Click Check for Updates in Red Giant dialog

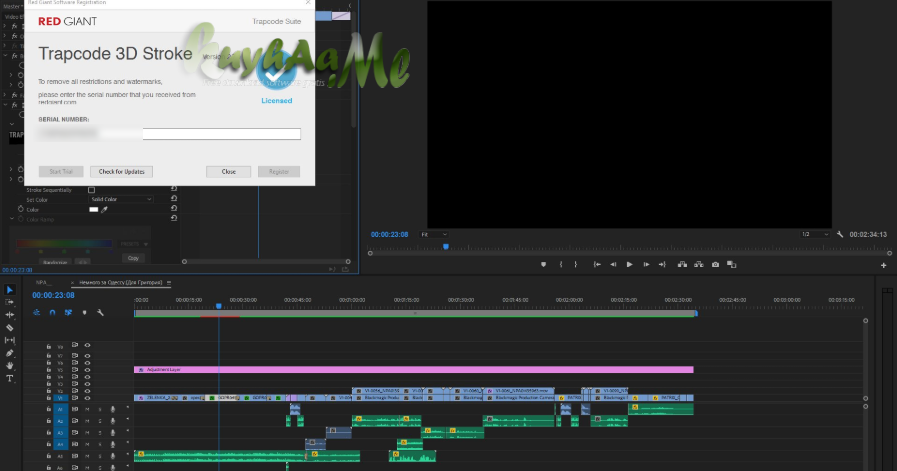121,172
